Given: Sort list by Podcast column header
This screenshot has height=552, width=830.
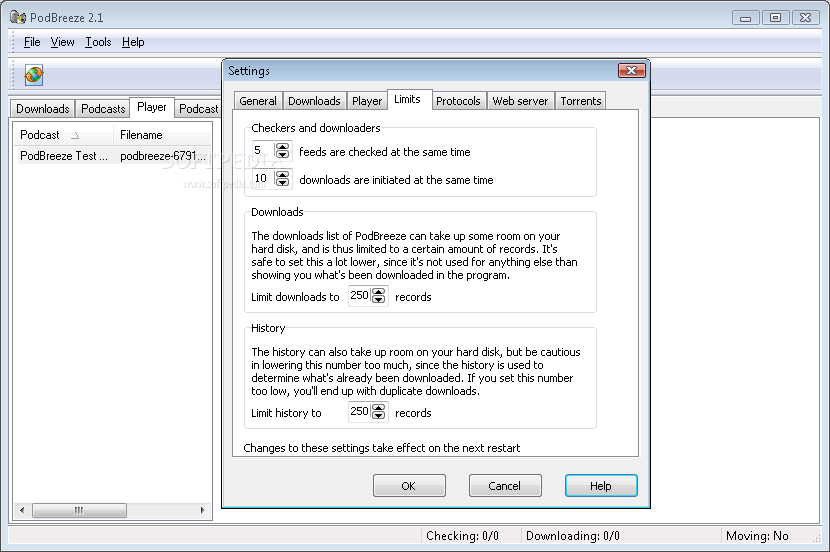Looking at the screenshot, I should tap(64, 135).
